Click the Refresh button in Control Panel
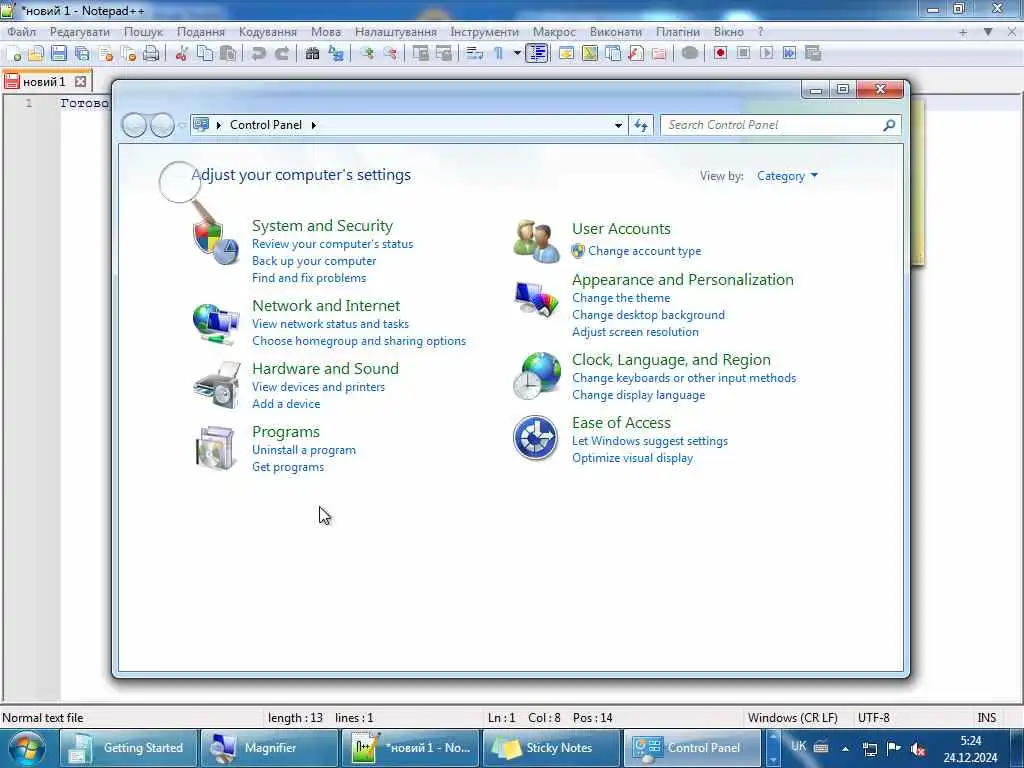The image size is (1024, 768). click(641, 125)
